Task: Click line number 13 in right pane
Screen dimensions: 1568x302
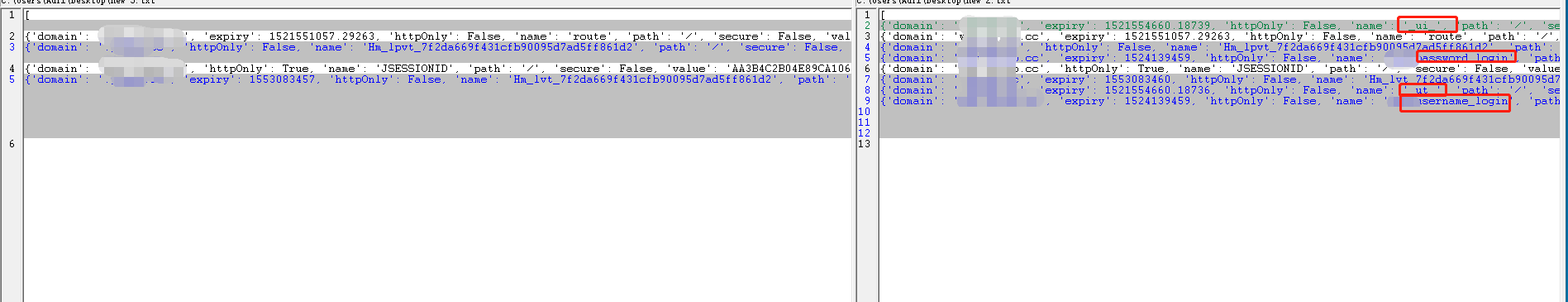Action: 864,144
